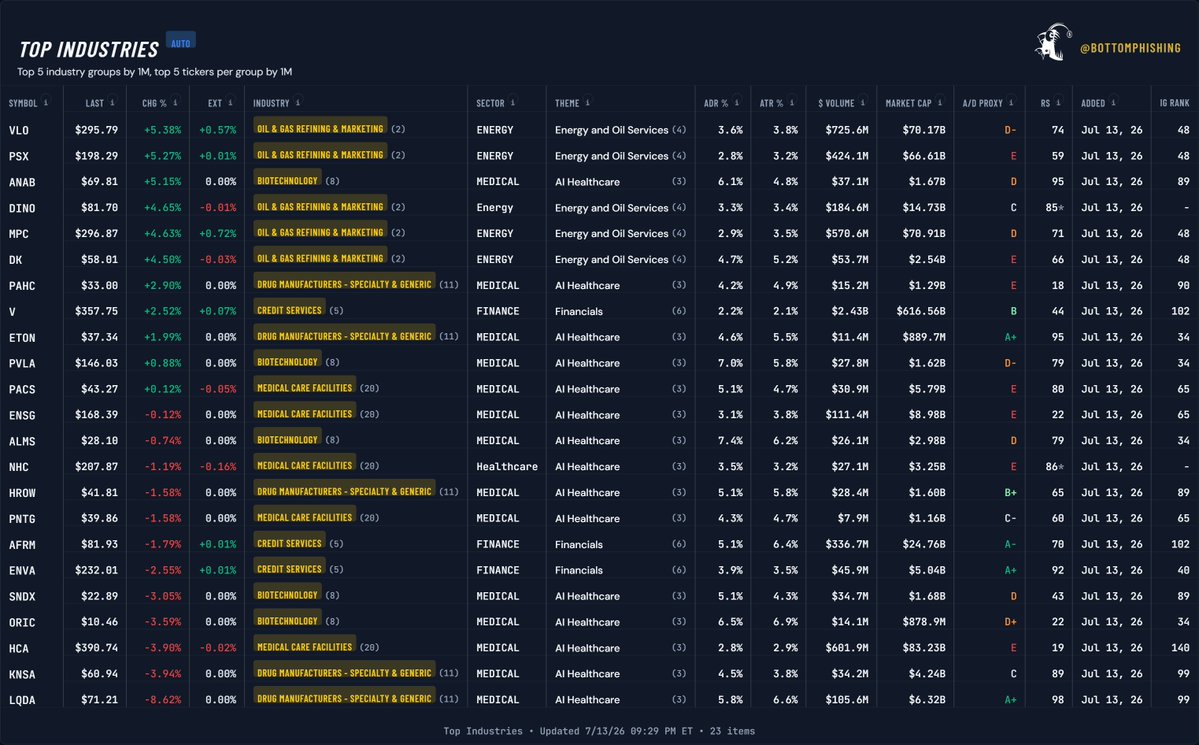The width and height of the screenshot is (1199, 745).
Task: Click the info icon beside ADDED header
Action: click(1113, 102)
